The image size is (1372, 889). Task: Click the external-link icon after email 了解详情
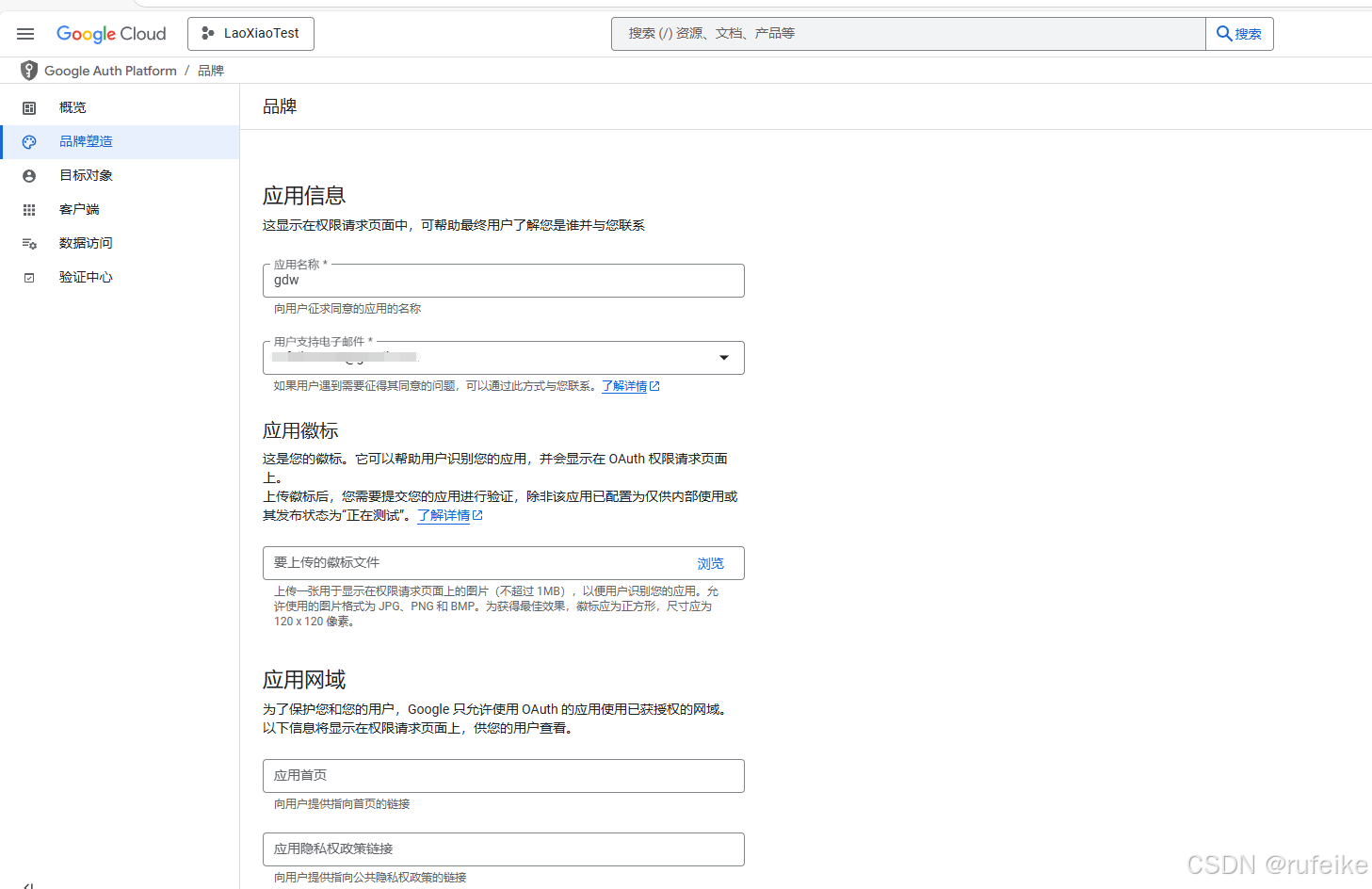point(654,386)
